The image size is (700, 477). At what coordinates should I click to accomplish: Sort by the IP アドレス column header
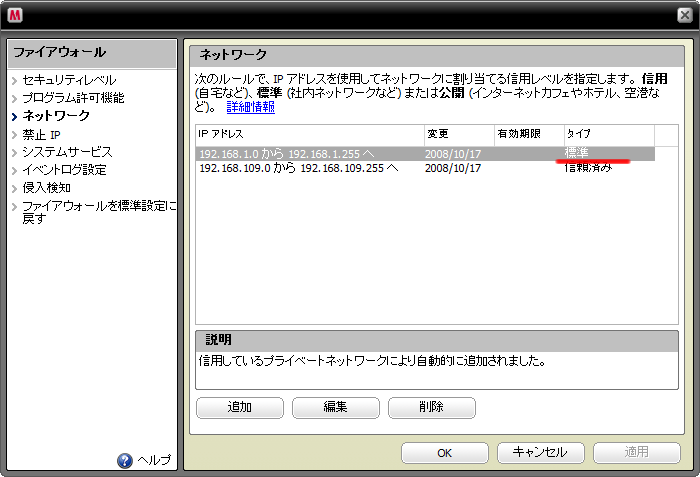pos(309,134)
